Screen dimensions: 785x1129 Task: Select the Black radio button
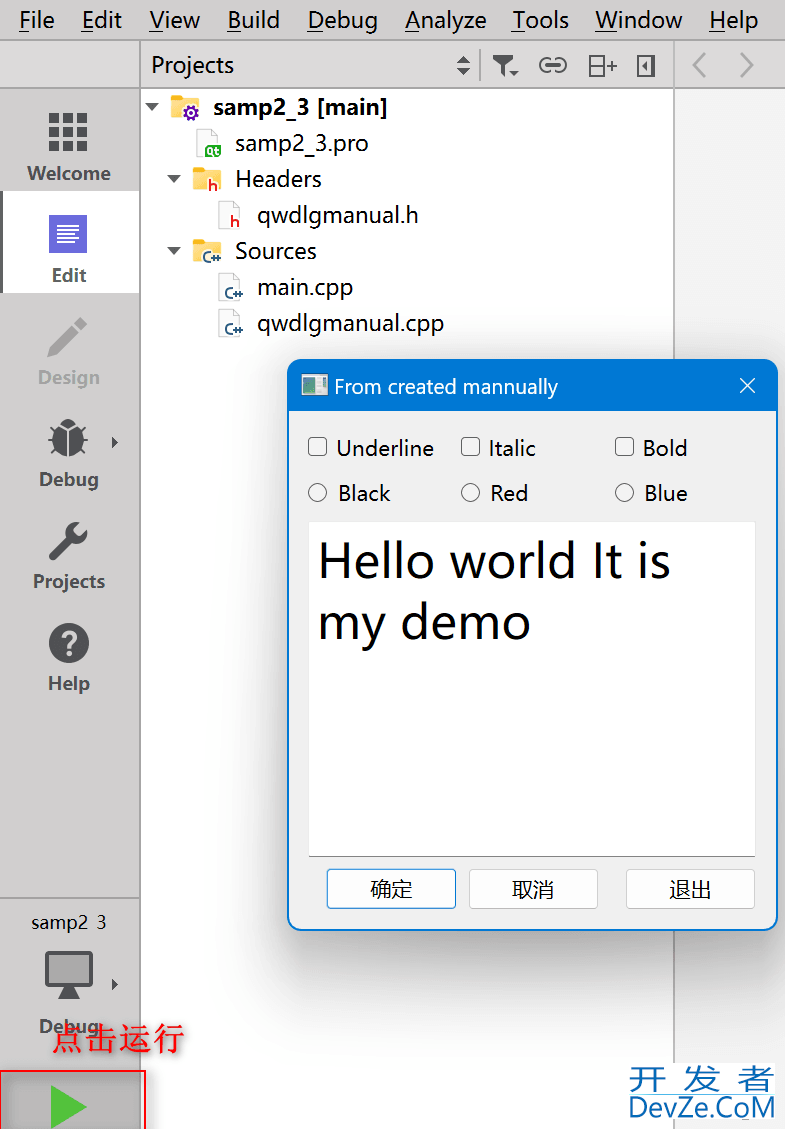(318, 492)
